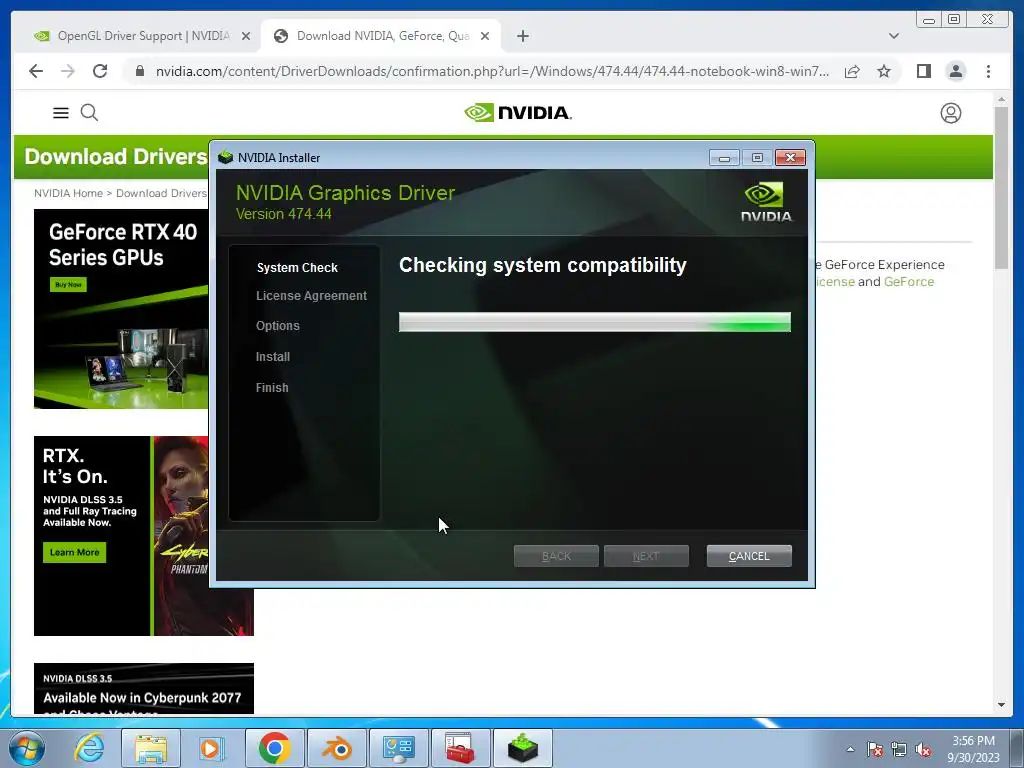Image resolution: width=1024 pixels, height=768 pixels.
Task: Close the OpenGL Driver Support tab
Action: point(246,36)
